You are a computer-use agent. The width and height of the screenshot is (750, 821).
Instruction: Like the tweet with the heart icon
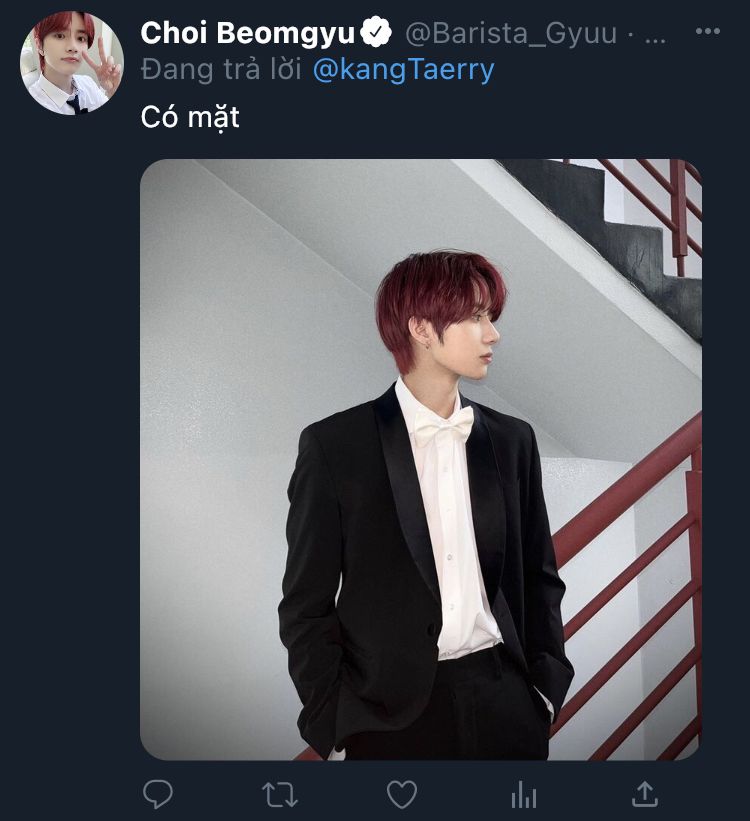coord(401,794)
